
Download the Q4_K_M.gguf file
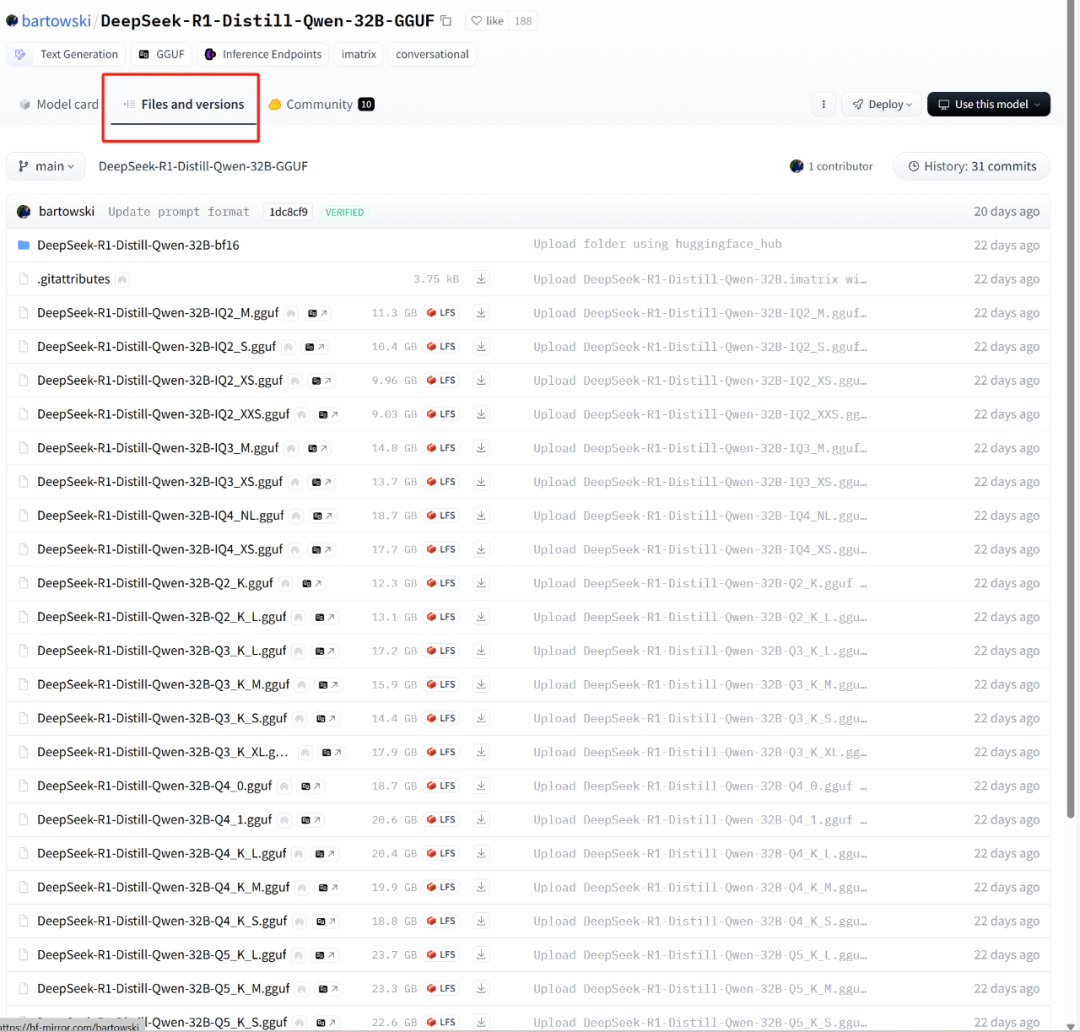[481, 887]
